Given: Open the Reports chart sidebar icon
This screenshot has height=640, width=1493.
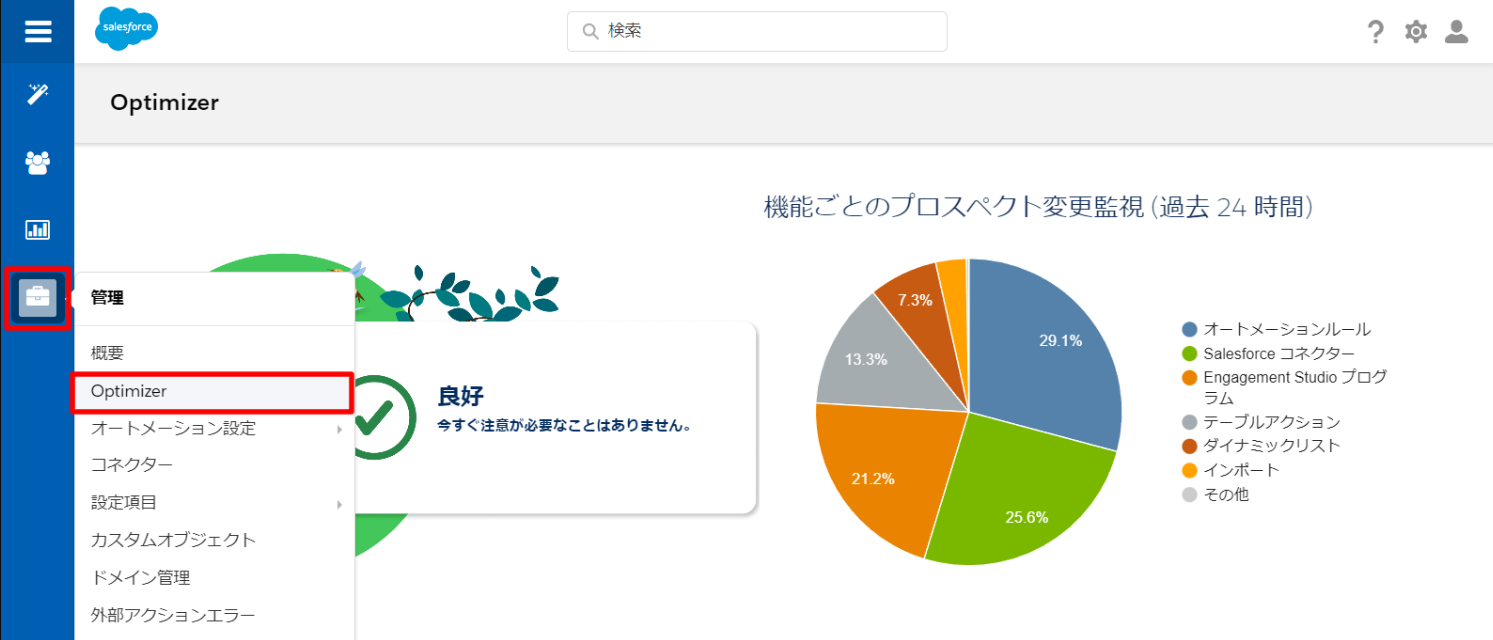Looking at the screenshot, I should click(x=37, y=230).
